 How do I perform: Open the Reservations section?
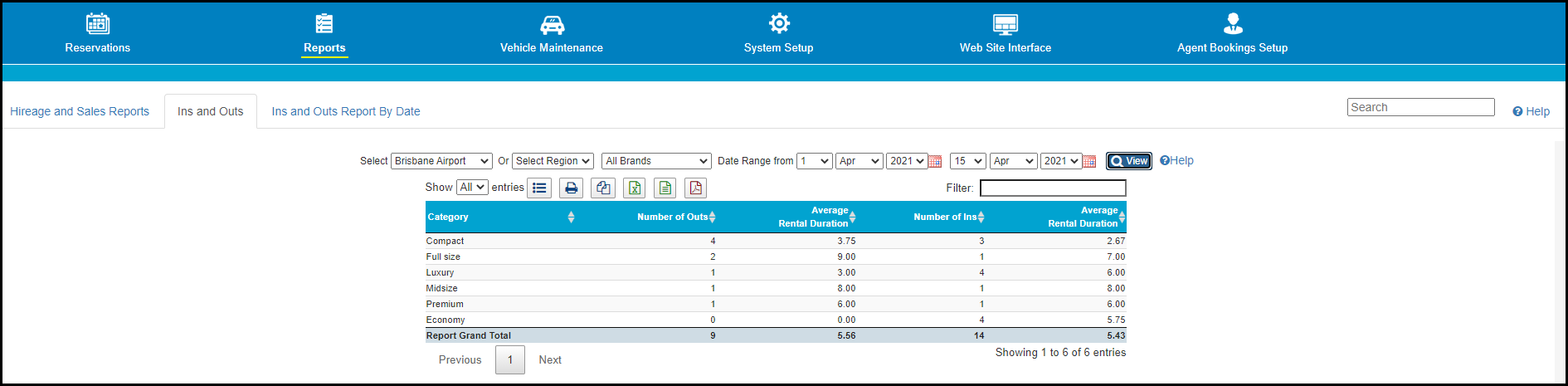click(x=98, y=34)
